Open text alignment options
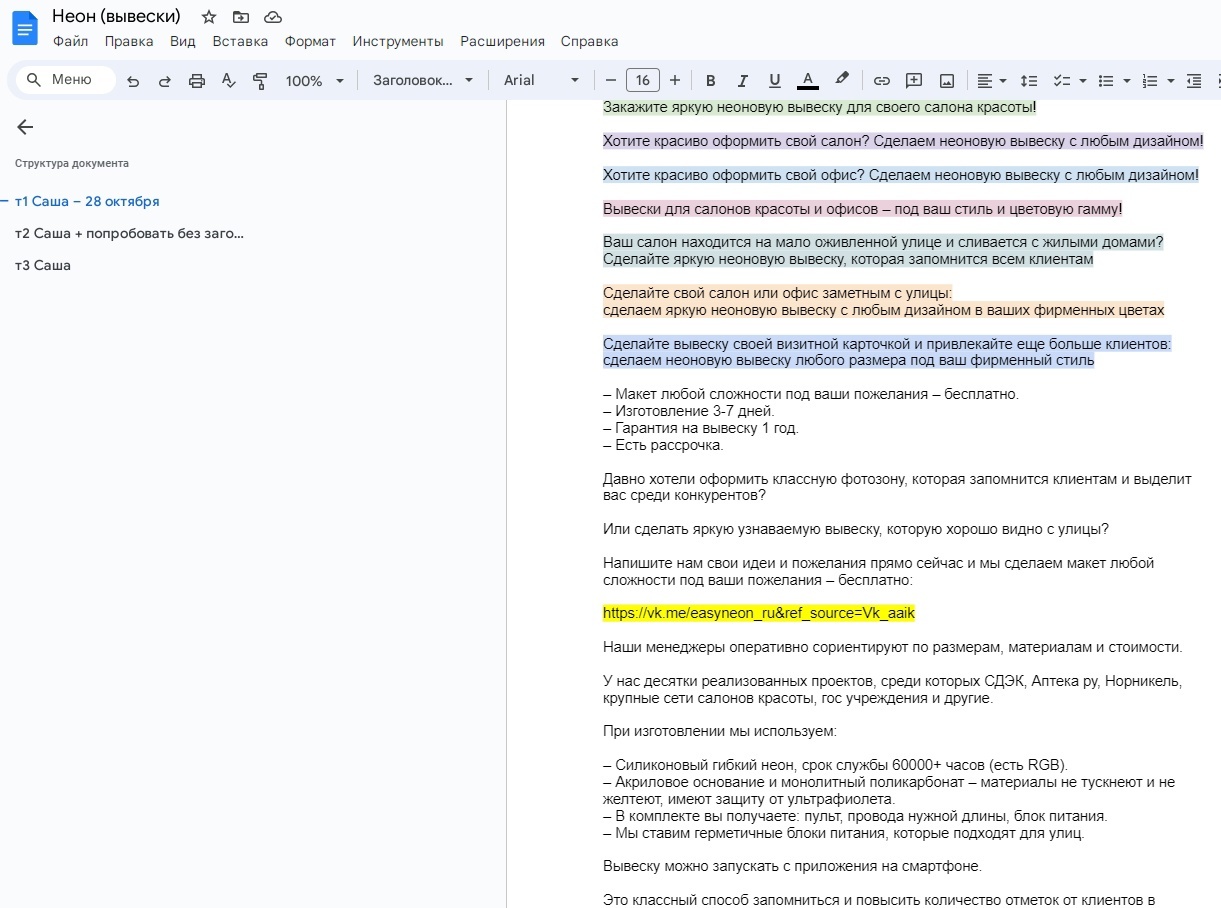 tap(992, 81)
